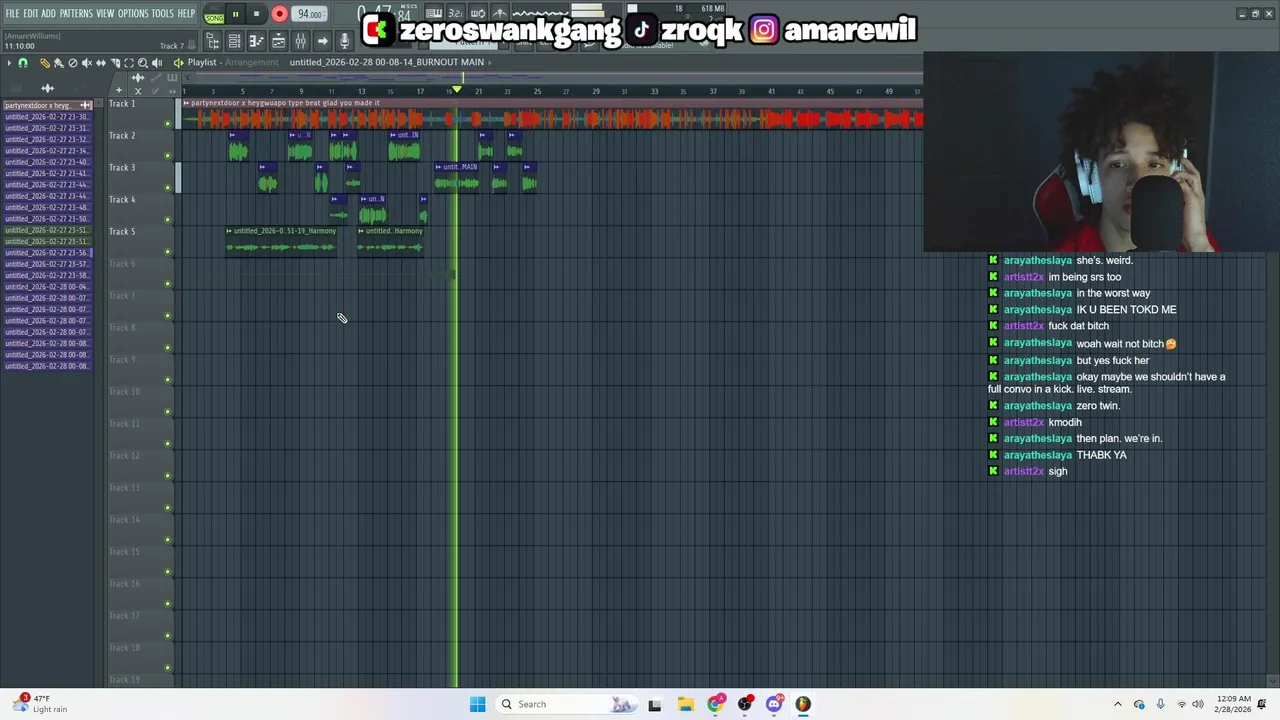The height and width of the screenshot is (720, 1280).
Task: Click the tempo field showing 94.000
Action: coord(310,14)
